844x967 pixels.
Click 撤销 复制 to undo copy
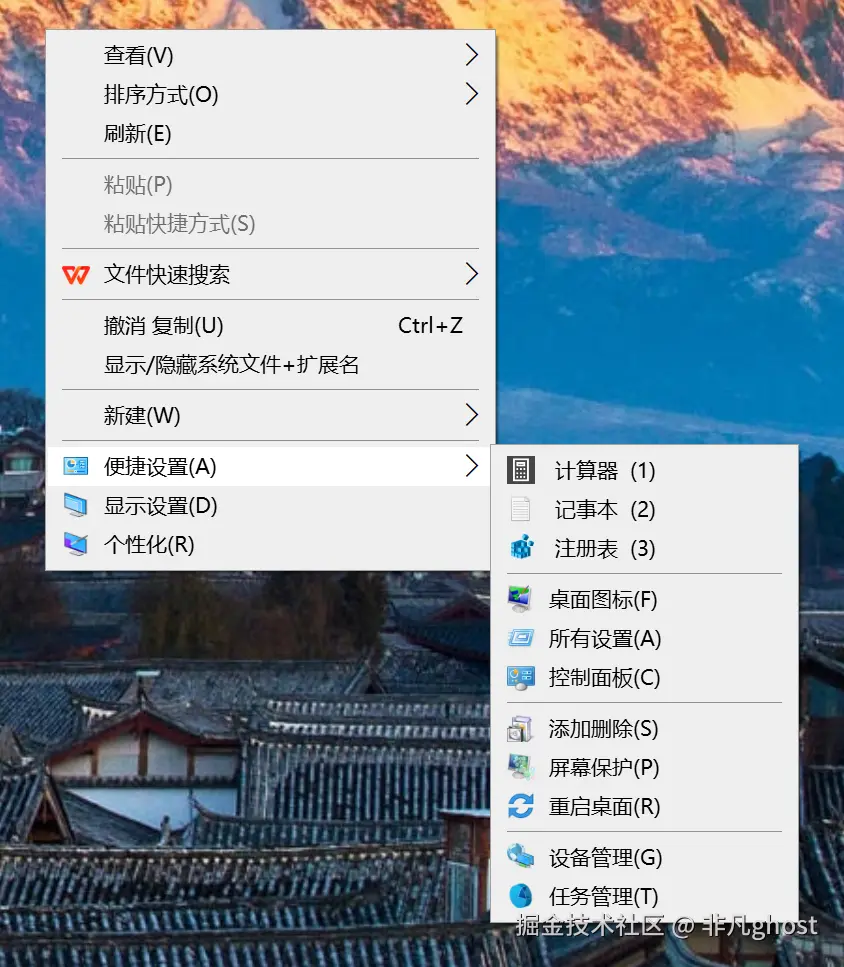point(162,325)
